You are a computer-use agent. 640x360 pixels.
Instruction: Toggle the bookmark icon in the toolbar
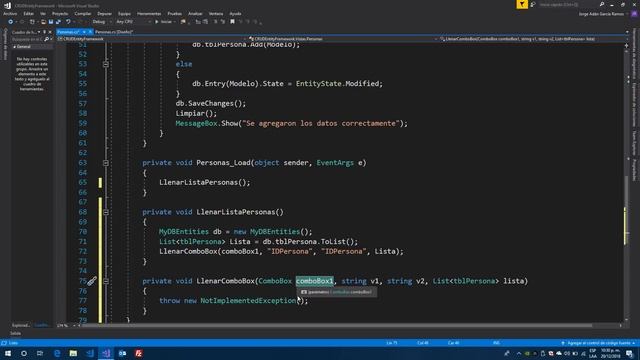(x=232, y=22)
